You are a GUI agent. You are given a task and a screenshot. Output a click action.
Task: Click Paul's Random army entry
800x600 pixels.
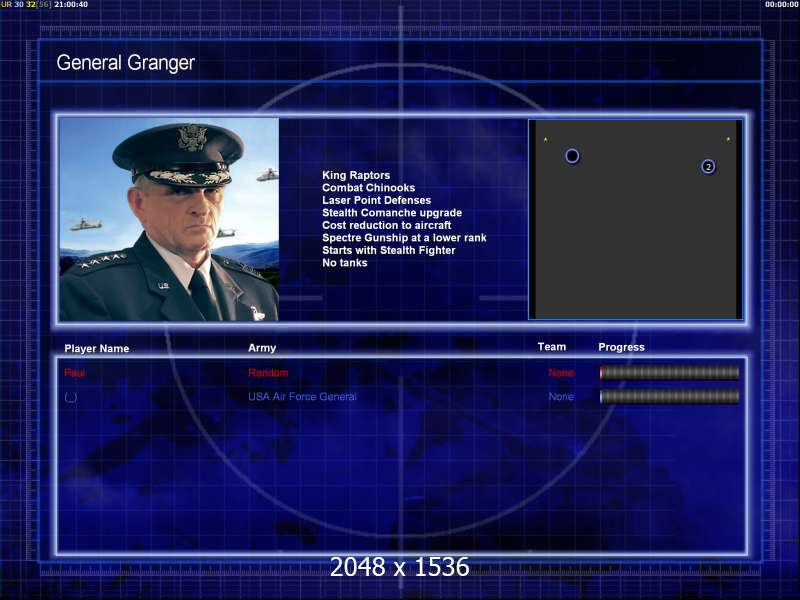268,373
